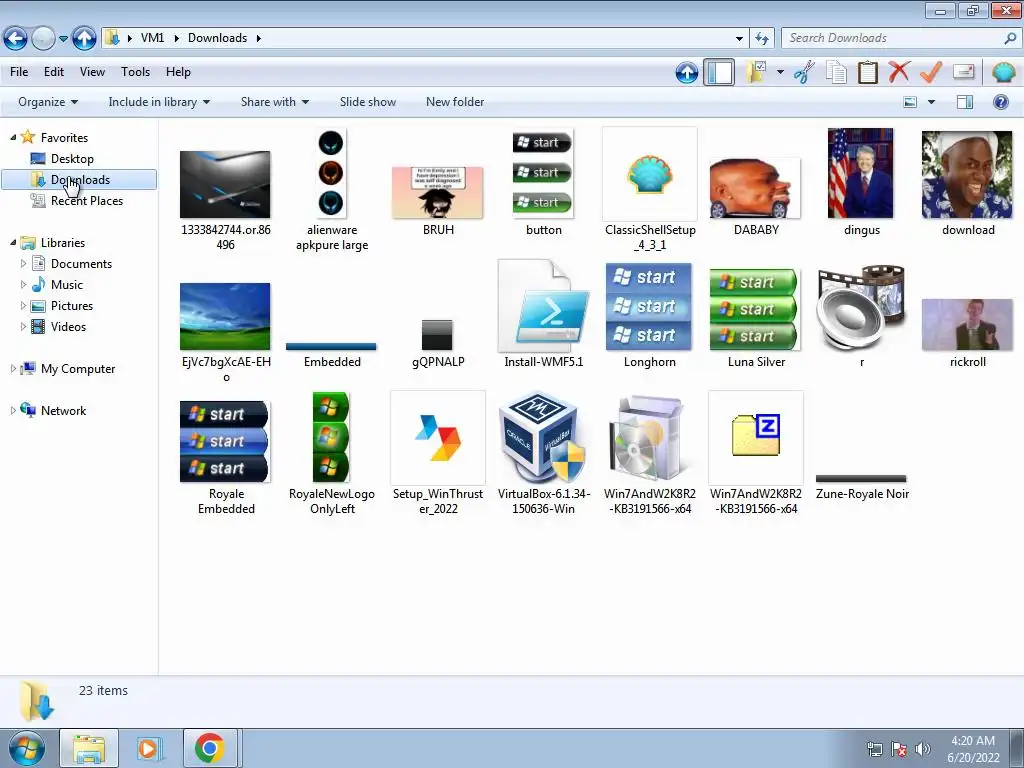This screenshot has height=768, width=1024.
Task: Click the Up arrow beside the address bar
Action: 84,39
